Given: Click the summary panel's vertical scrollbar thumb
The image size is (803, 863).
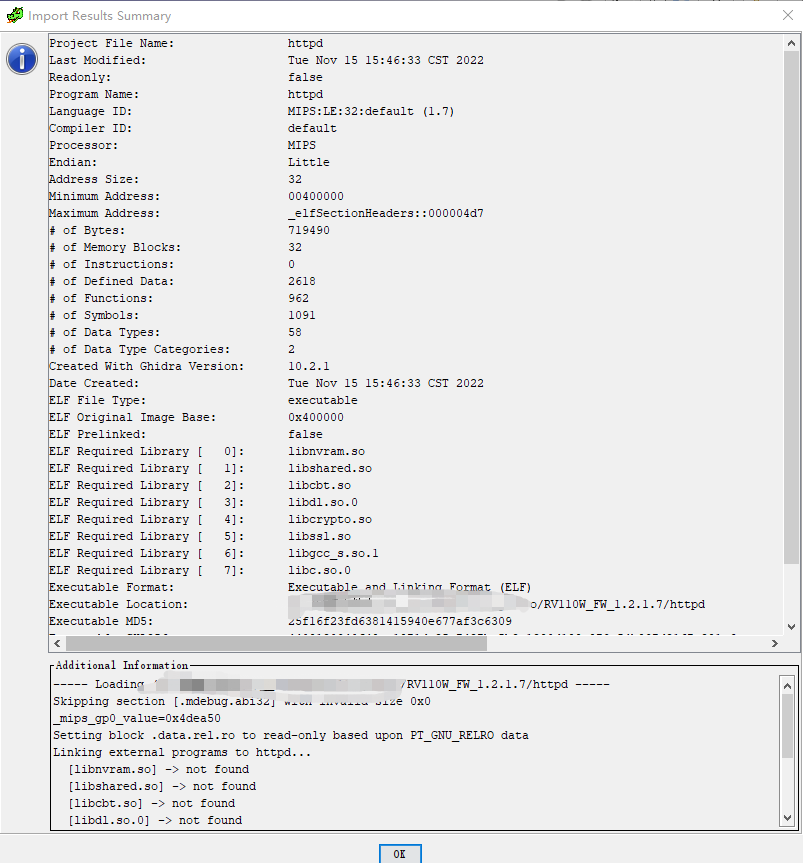Looking at the screenshot, I should (792, 300).
